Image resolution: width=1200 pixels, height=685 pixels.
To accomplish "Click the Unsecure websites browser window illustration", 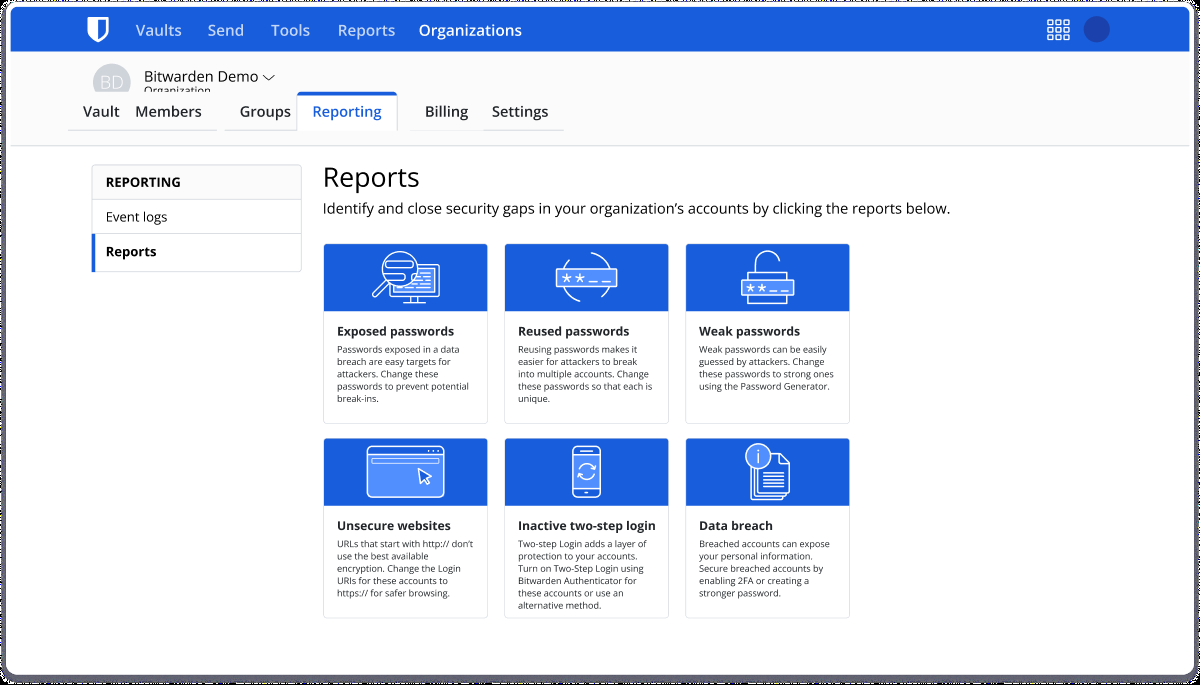I will (405, 471).
